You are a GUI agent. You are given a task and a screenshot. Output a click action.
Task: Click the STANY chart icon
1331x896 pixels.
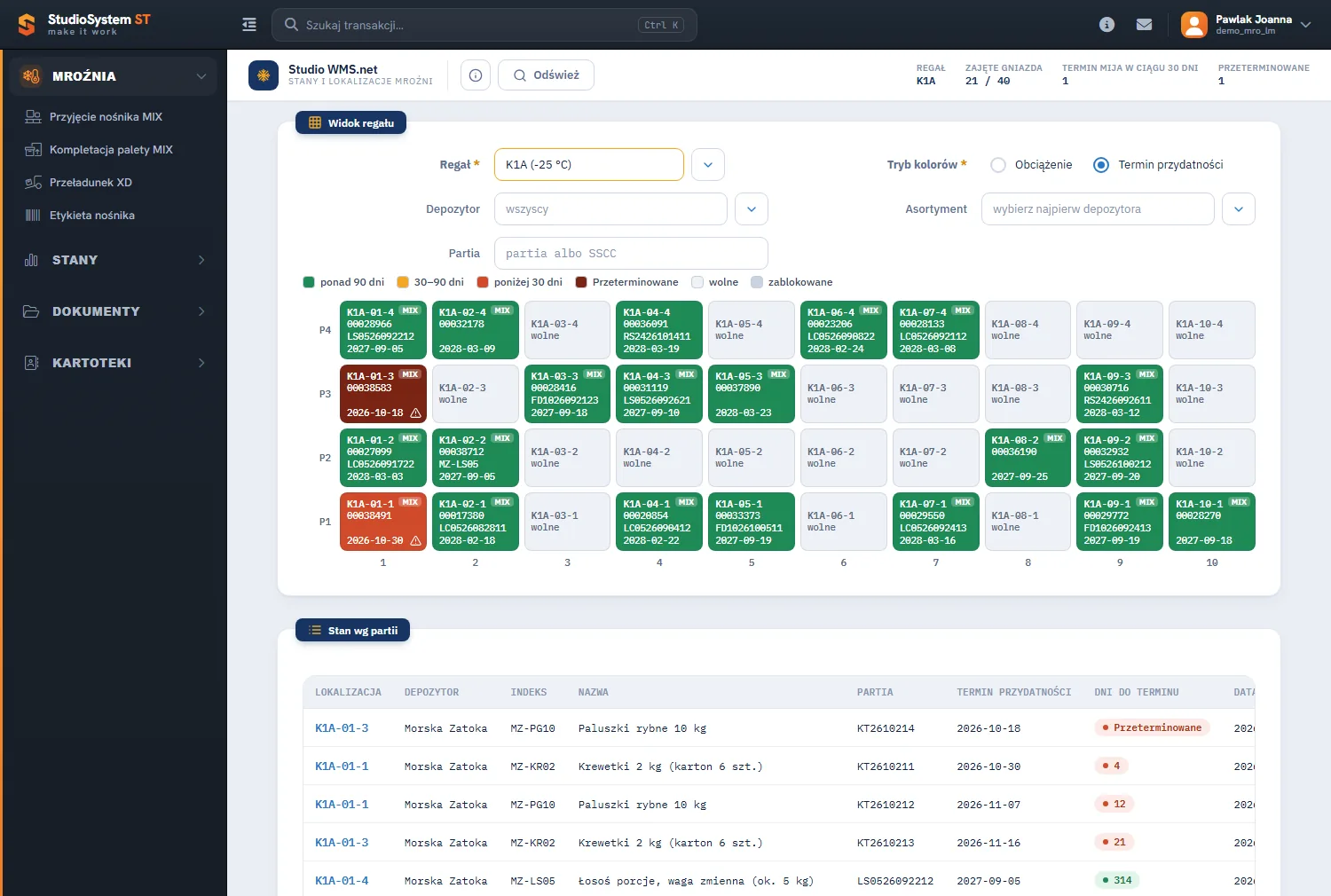[32, 260]
